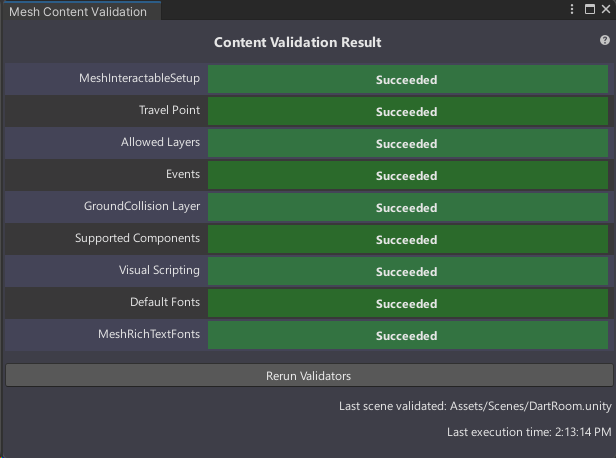Viewport: 616px width, 458px height.
Task: Select the Travel Point label
Action: (x=169, y=110)
